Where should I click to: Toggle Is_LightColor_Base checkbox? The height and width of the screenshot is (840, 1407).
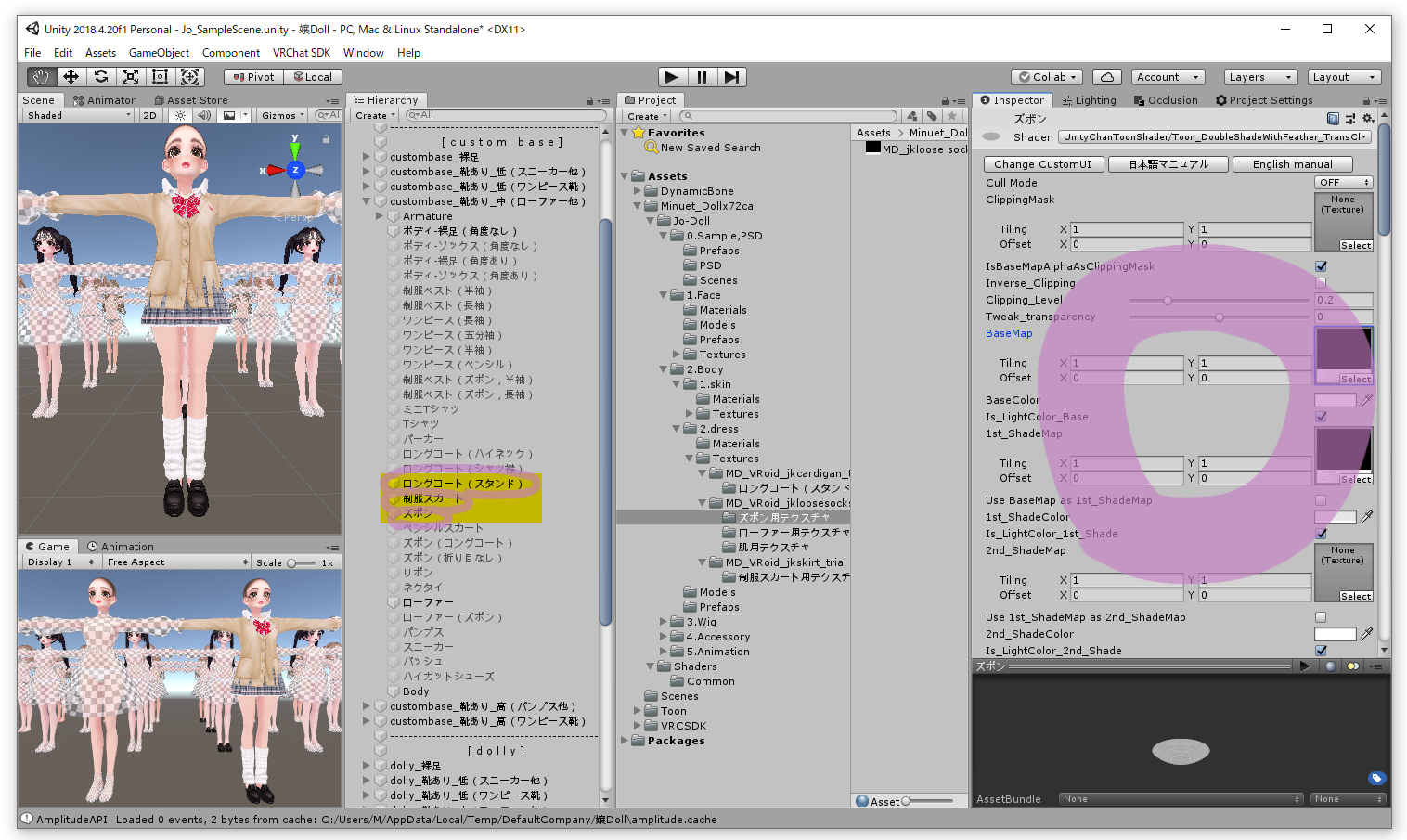1321,417
